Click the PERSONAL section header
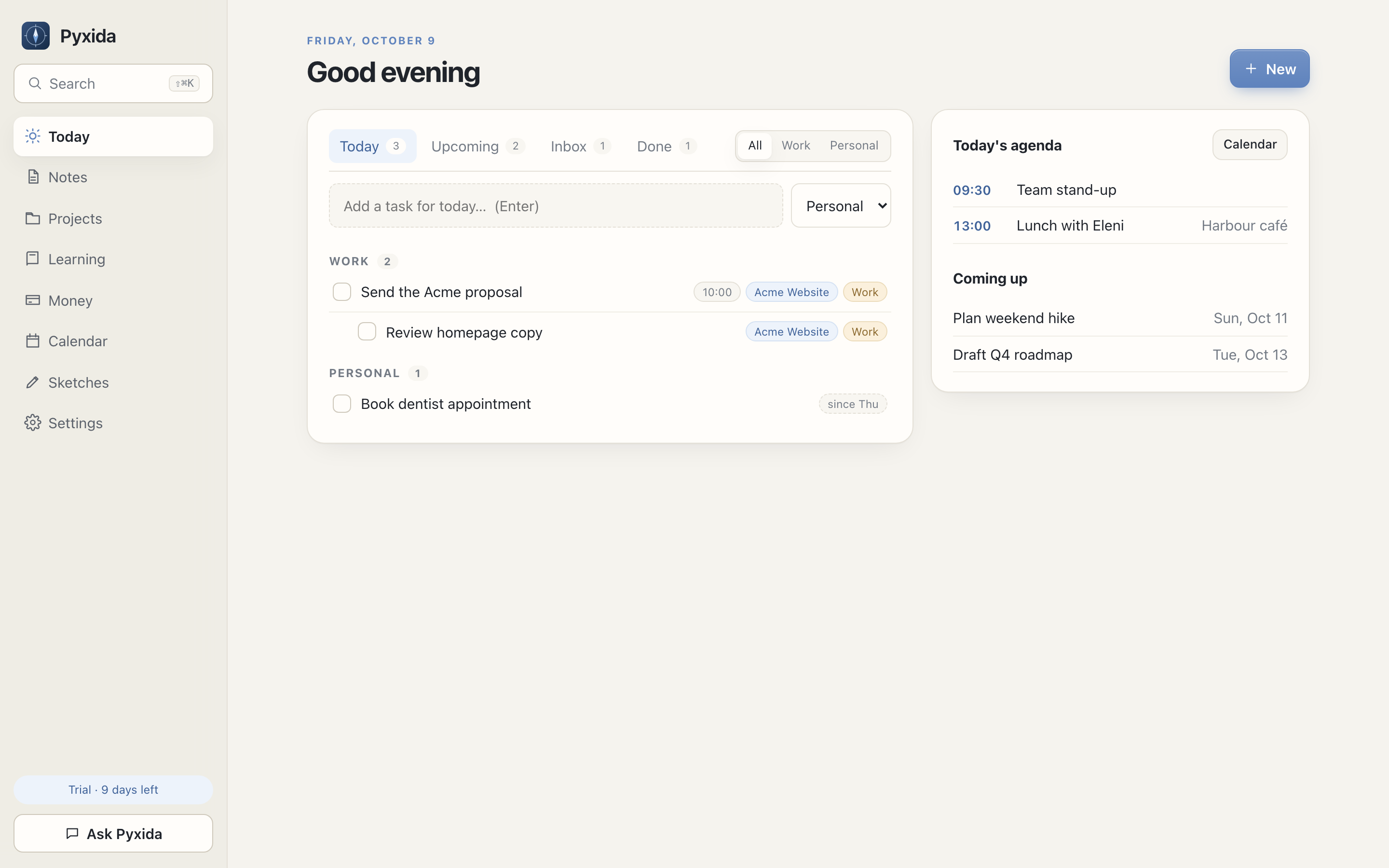Viewport: 1389px width, 868px height. tap(365, 373)
